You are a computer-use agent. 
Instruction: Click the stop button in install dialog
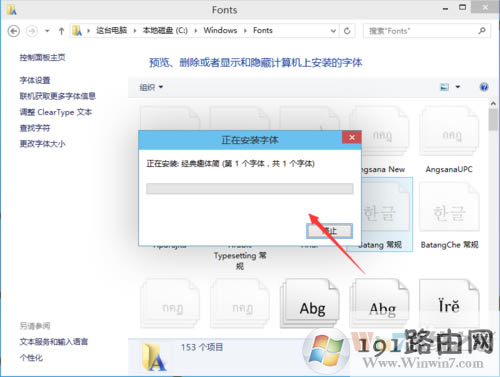(329, 231)
